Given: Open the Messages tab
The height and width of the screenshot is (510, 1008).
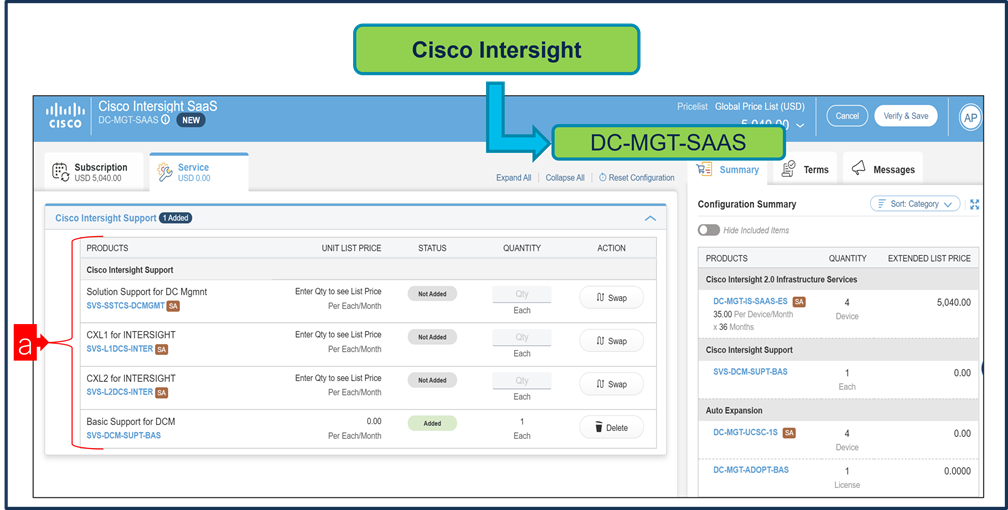Looking at the screenshot, I should tap(883, 170).
